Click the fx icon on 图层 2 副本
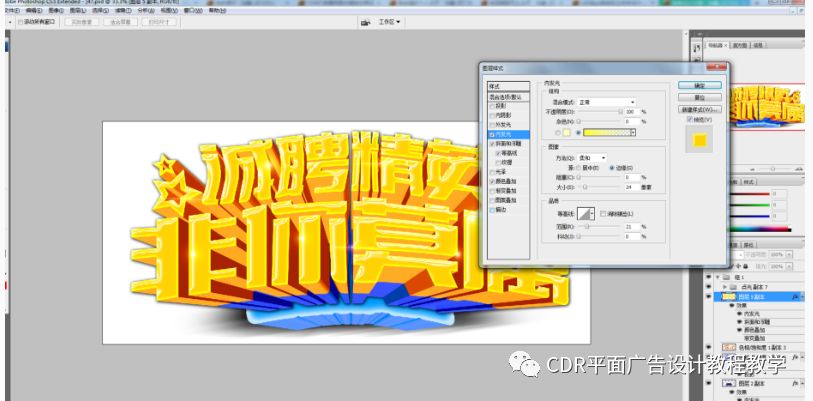Screen dimensions: 813x401 pos(795,383)
